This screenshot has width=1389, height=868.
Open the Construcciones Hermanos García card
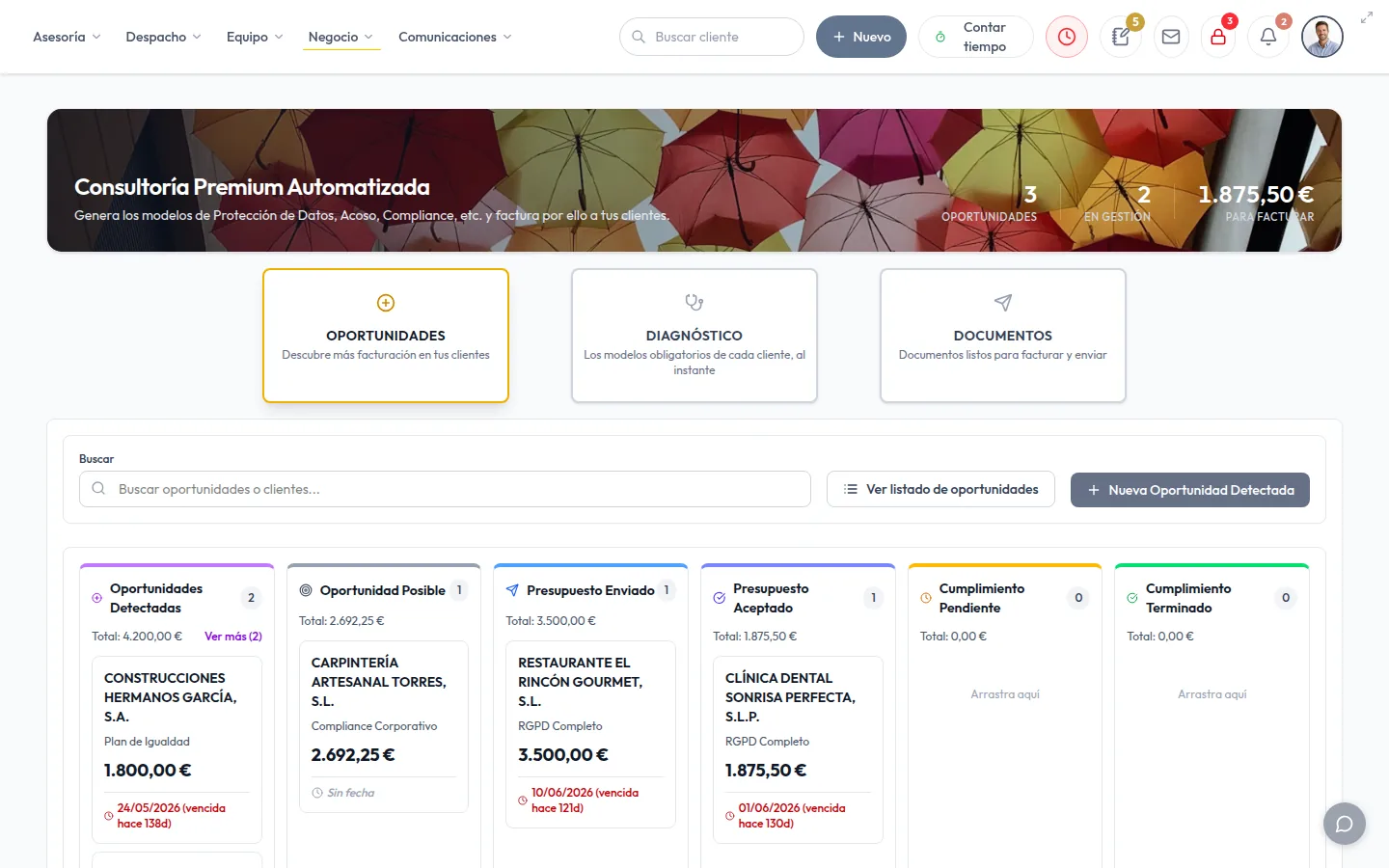coord(177,750)
